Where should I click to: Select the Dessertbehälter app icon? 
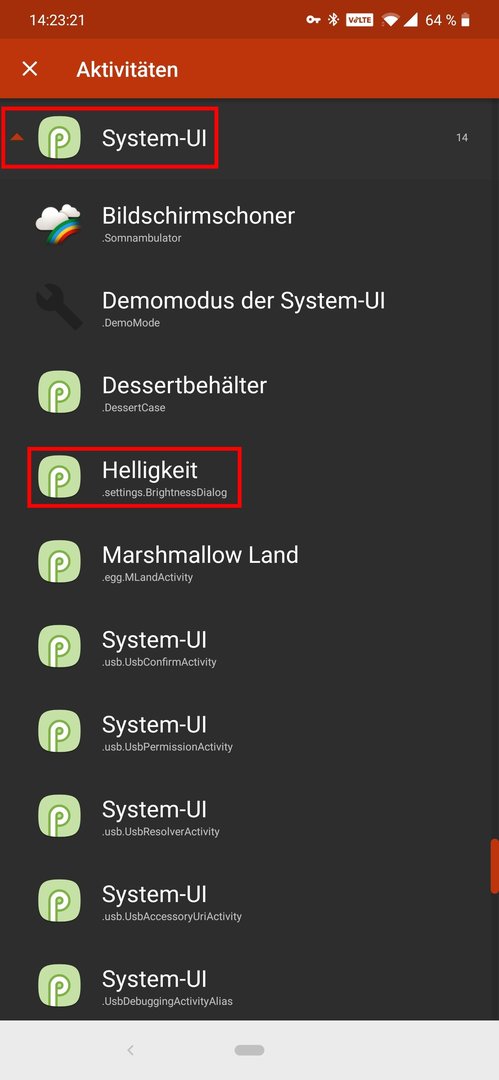[x=59, y=392]
